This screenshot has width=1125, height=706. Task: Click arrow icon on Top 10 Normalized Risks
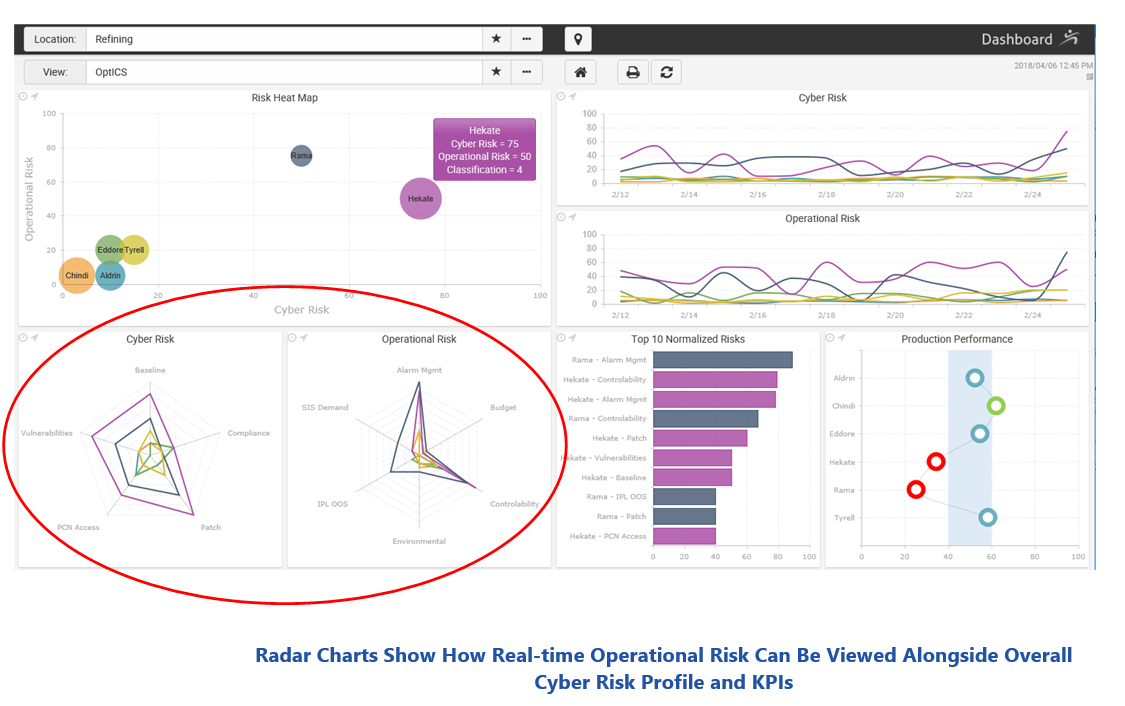[572, 337]
